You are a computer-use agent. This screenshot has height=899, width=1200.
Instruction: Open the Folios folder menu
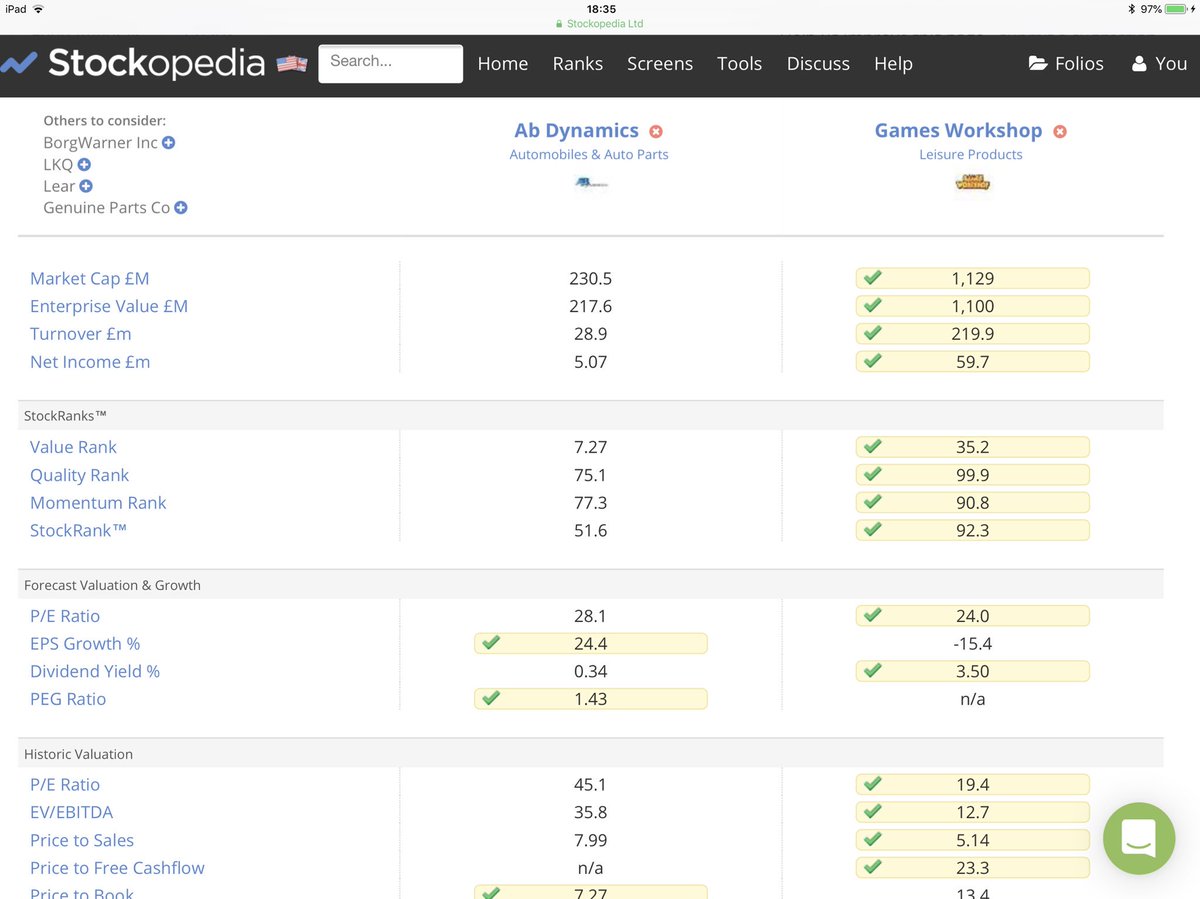[x=1066, y=63]
